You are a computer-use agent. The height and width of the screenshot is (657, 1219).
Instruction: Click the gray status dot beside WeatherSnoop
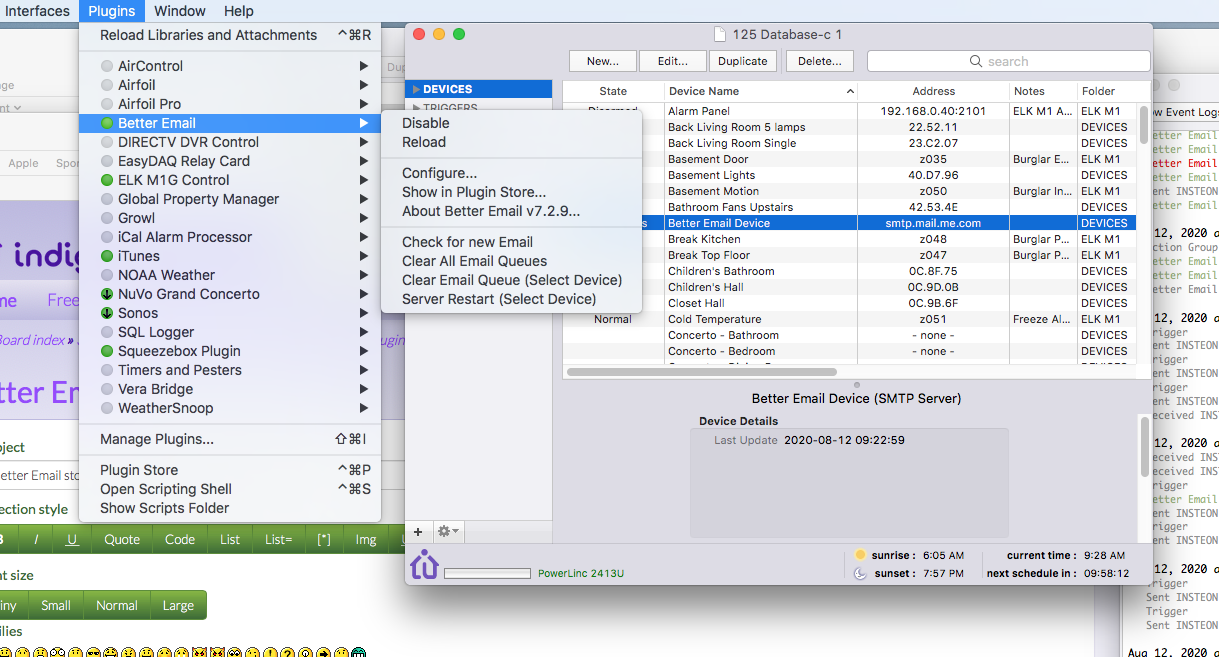click(107, 408)
